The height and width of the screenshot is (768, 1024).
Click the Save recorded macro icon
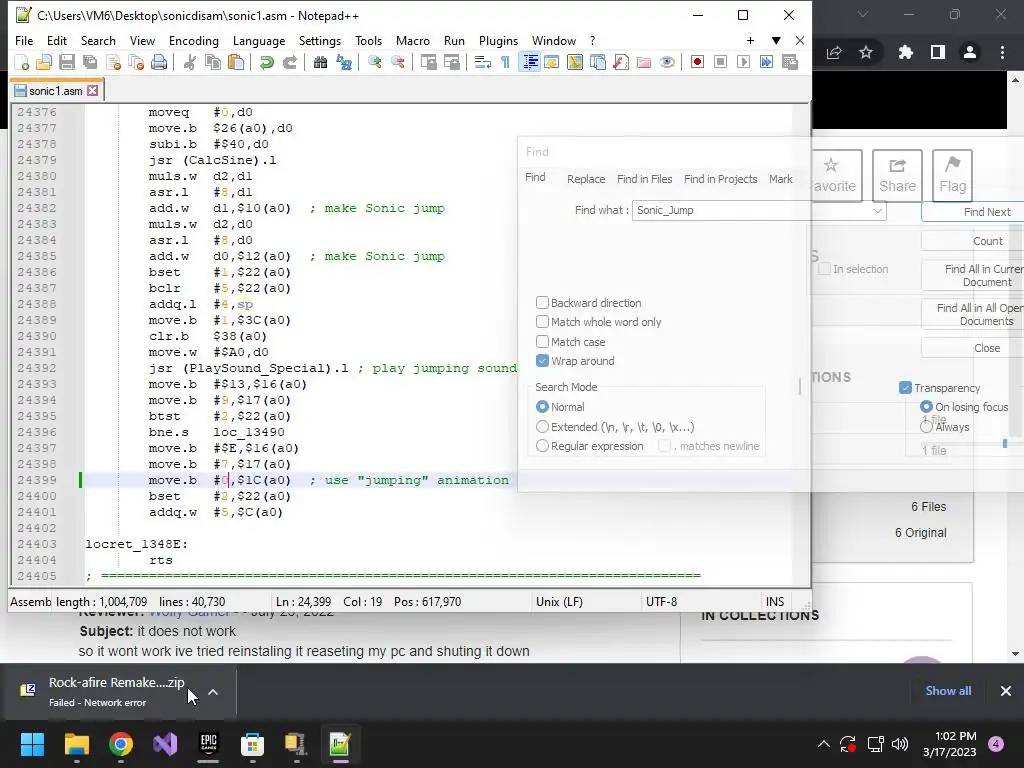(790, 62)
